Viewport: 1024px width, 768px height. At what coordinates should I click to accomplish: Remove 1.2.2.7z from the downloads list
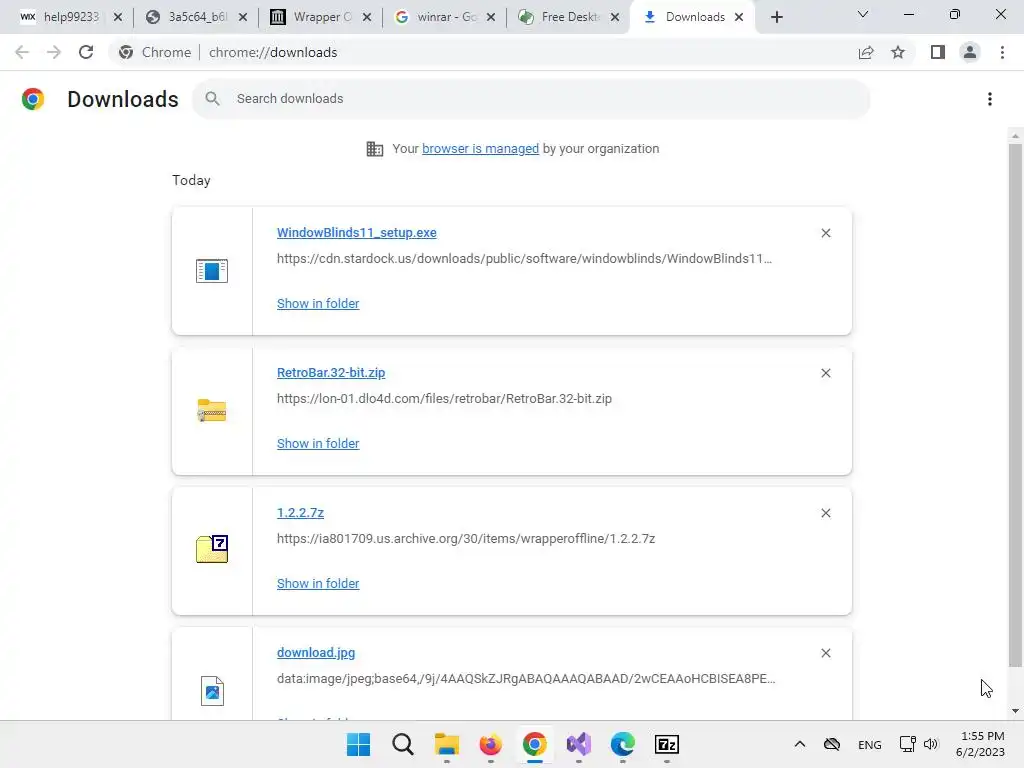825,513
